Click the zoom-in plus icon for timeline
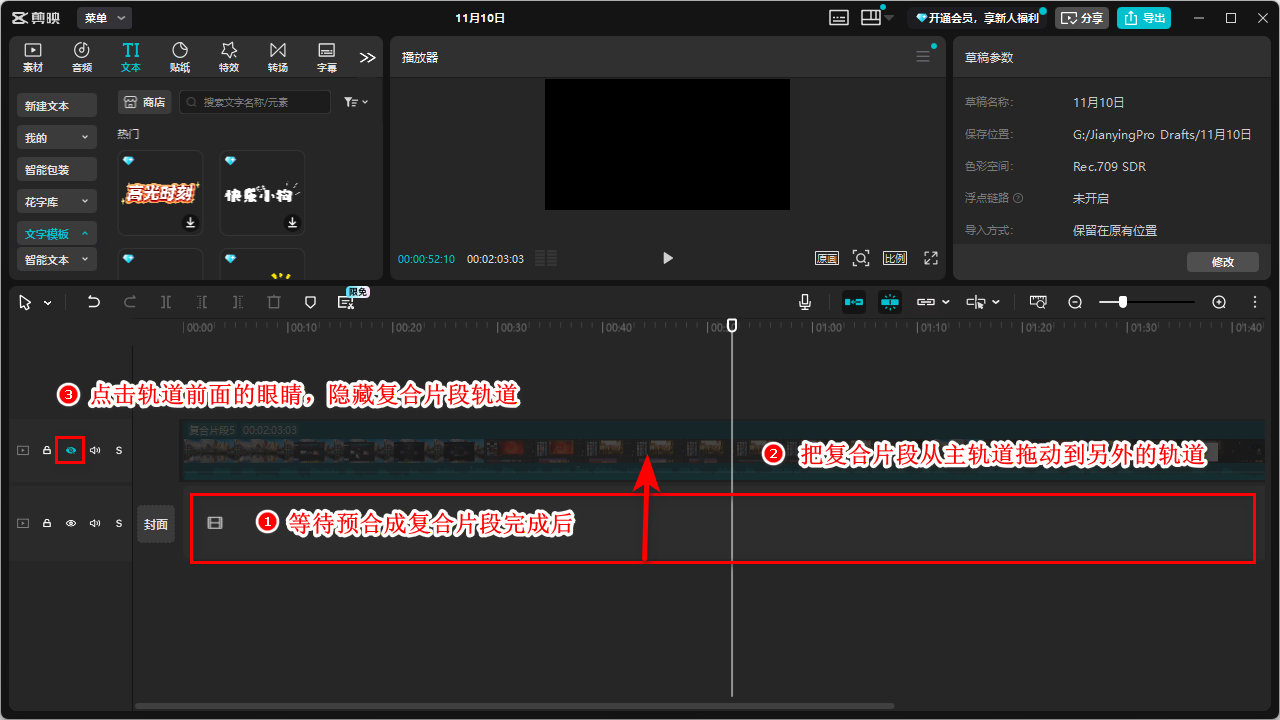 [1219, 302]
